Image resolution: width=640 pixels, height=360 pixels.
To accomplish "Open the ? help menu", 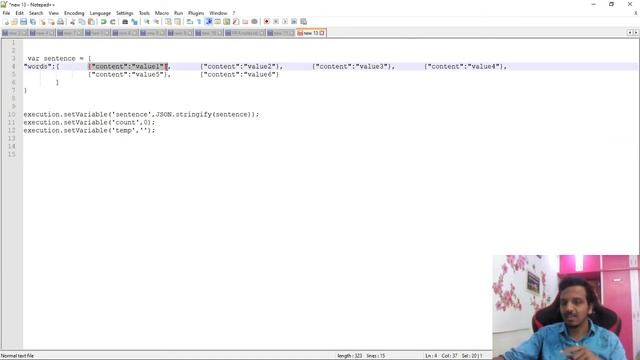I will 234,13.
